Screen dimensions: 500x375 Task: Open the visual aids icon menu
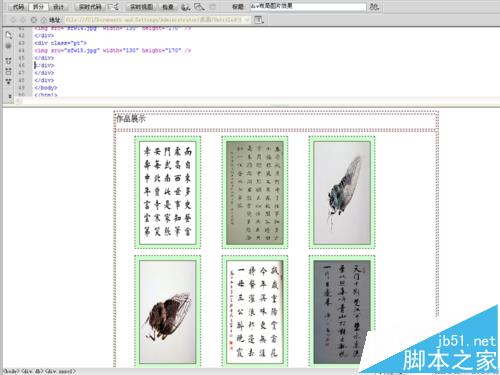[x=199, y=6]
